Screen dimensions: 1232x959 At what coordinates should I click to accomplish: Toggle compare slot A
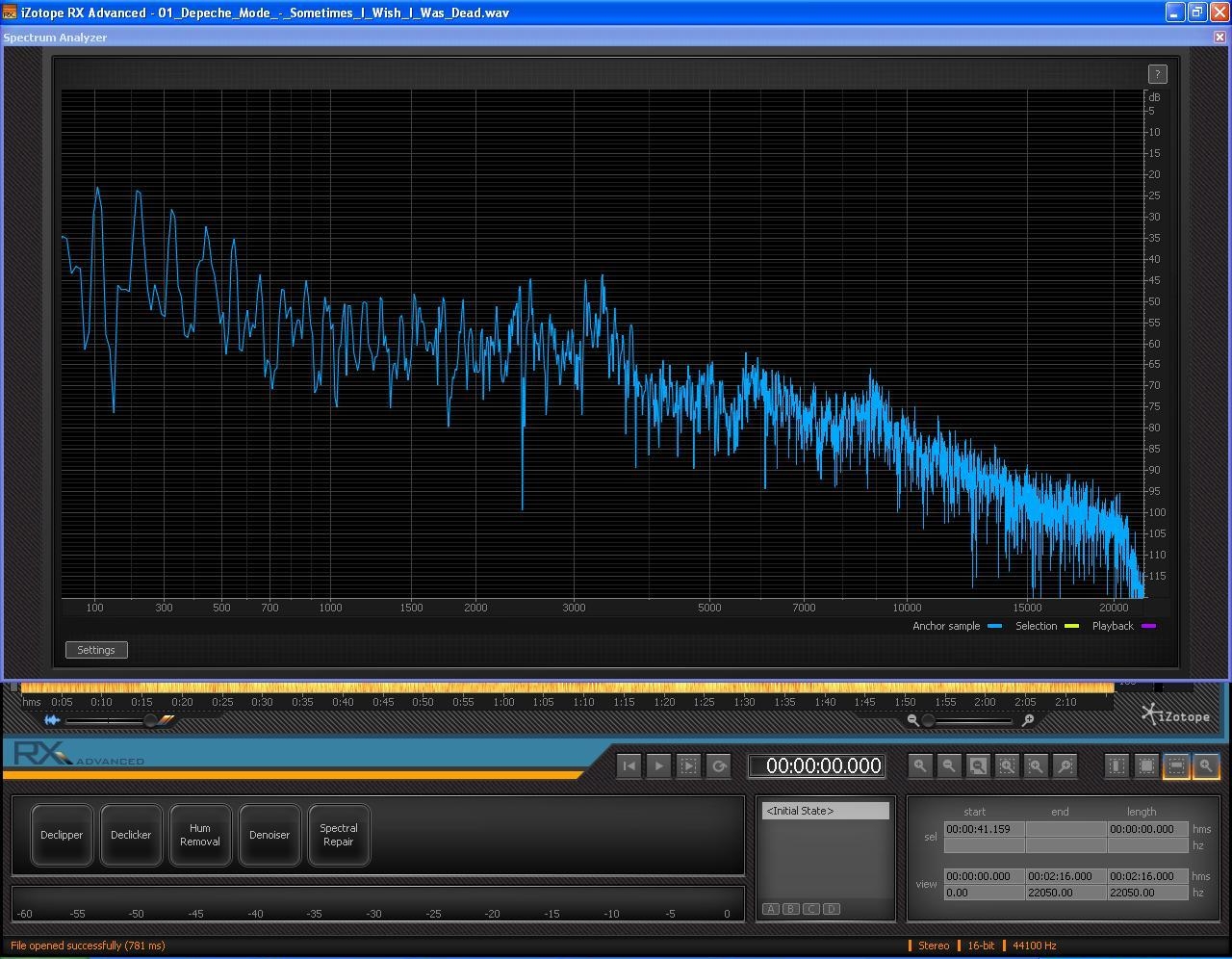point(771,909)
